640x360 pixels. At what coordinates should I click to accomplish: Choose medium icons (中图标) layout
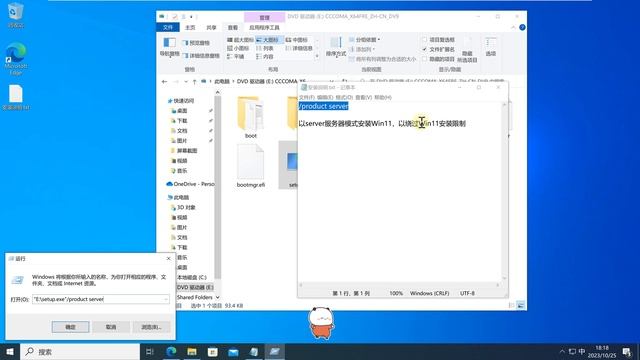tap(297, 40)
